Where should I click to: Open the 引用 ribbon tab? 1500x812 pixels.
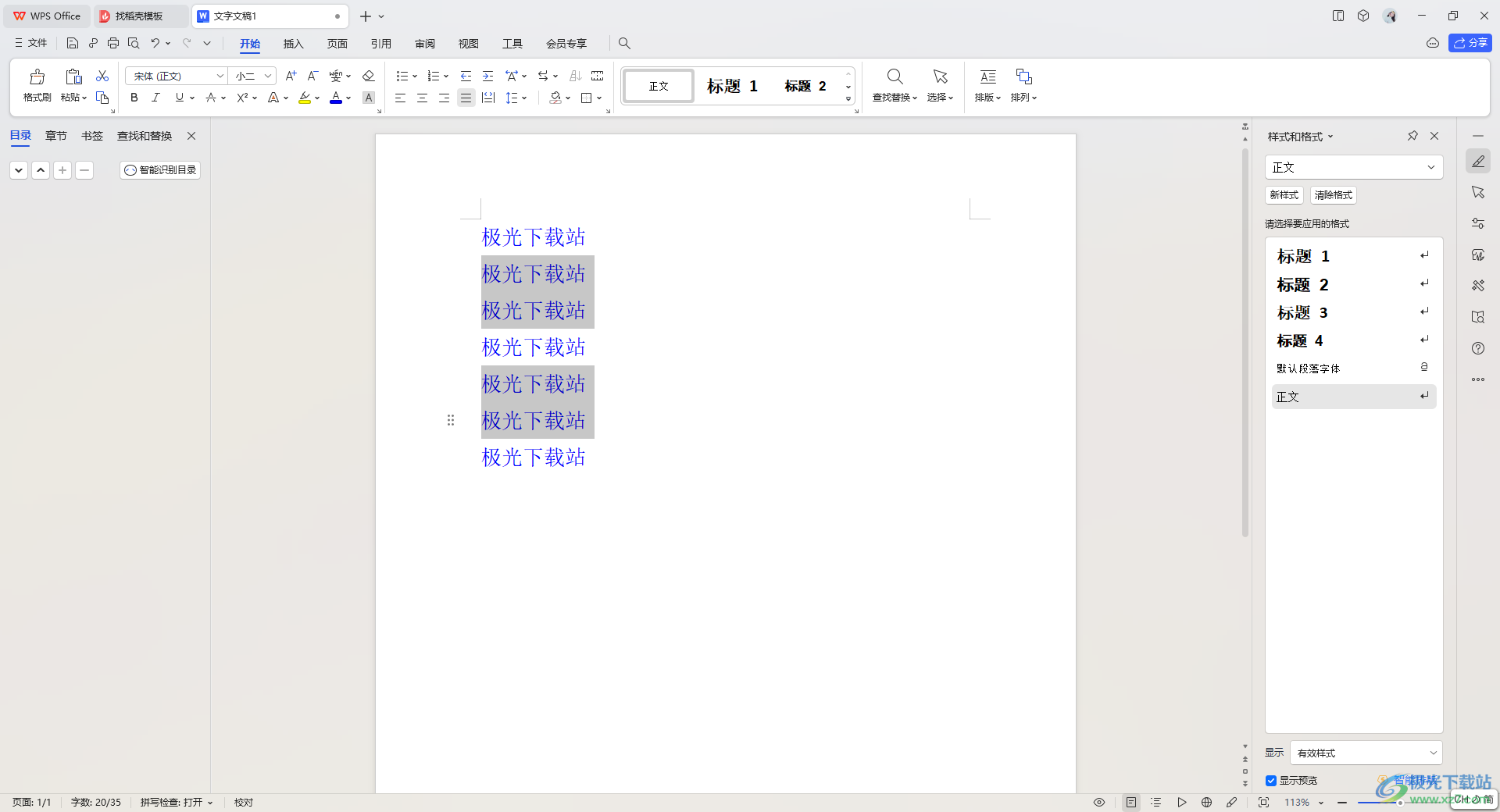click(x=381, y=43)
